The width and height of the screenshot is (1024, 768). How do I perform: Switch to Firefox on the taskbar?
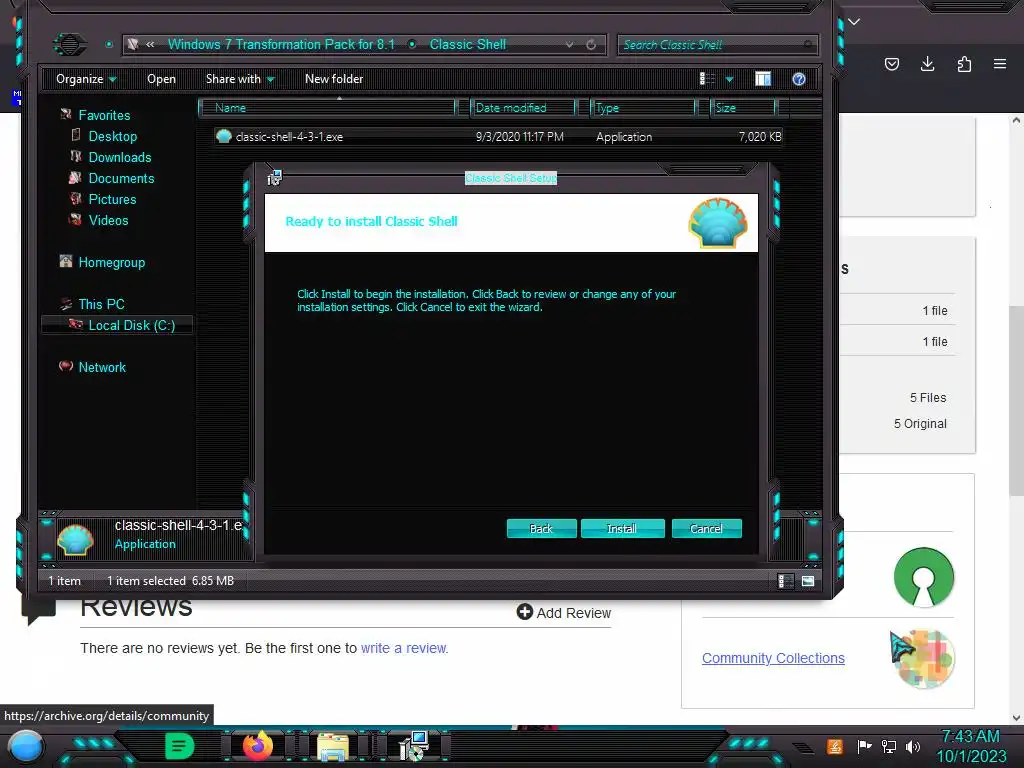click(257, 746)
